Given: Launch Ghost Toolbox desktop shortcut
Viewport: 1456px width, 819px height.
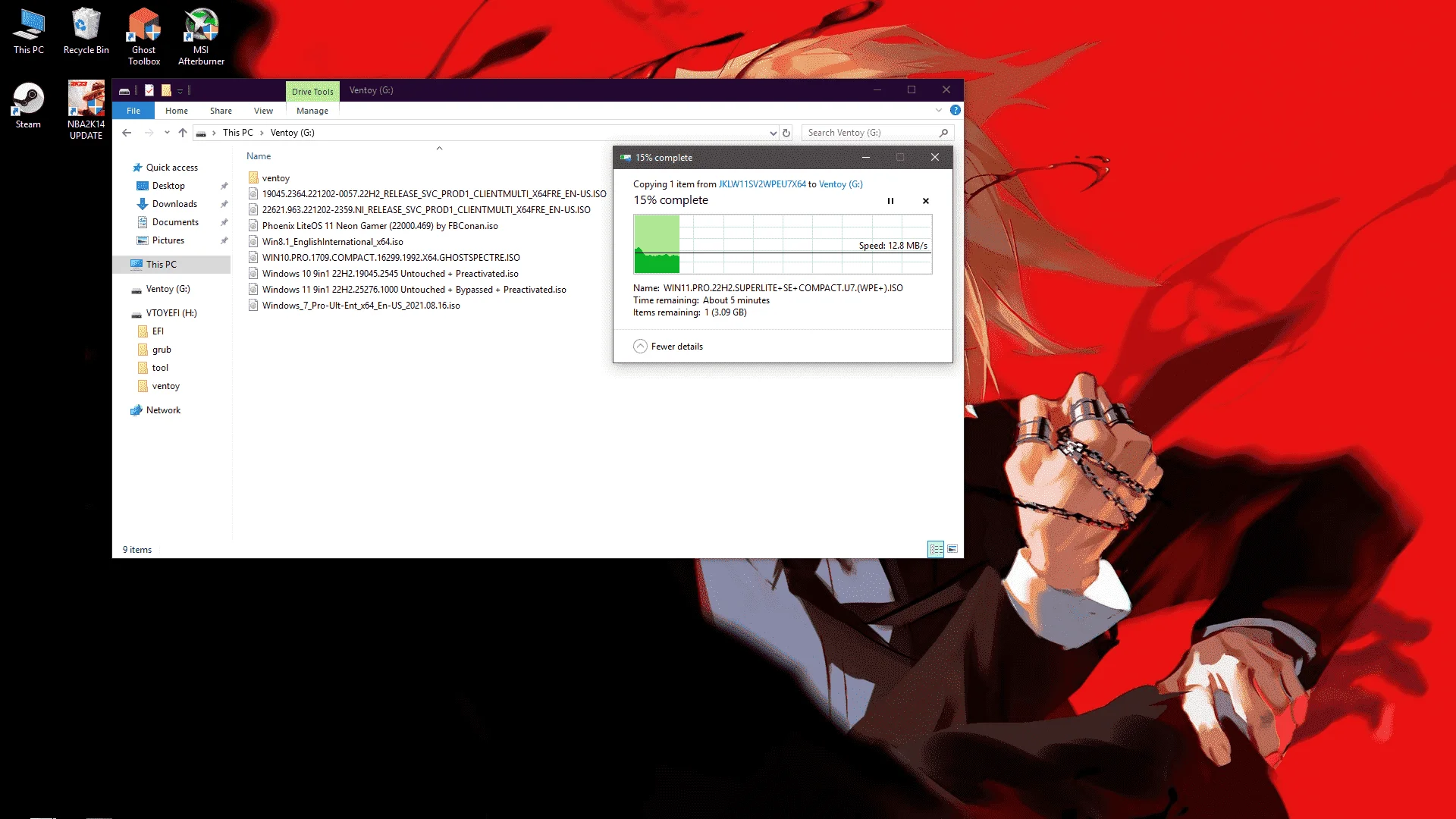Looking at the screenshot, I should coord(143,36).
